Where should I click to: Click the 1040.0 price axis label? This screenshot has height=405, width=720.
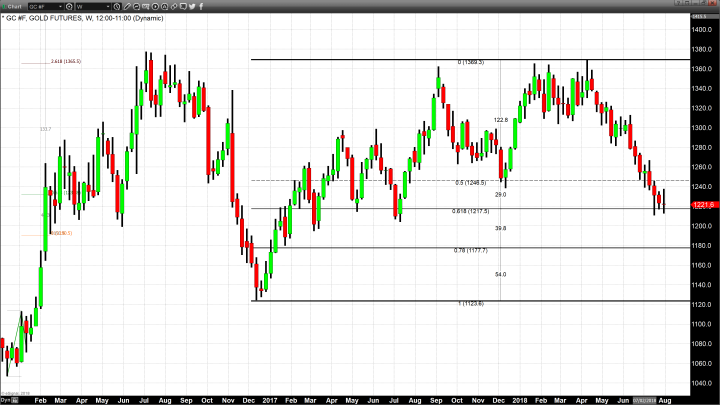point(702,383)
